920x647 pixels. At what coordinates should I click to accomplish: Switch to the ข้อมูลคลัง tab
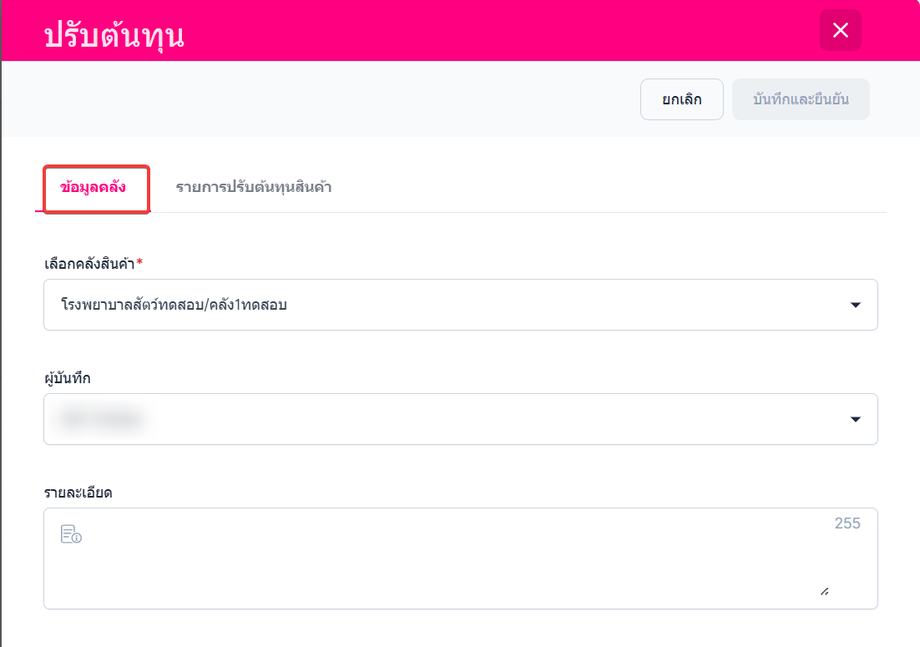[93, 187]
